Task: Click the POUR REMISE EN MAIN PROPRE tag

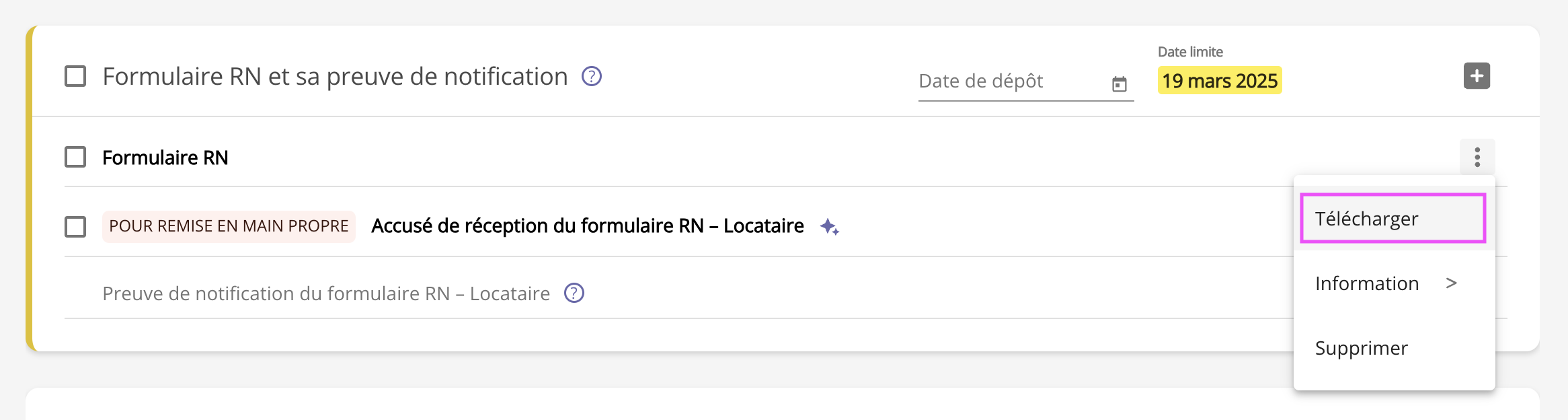Action: click(x=229, y=226)
